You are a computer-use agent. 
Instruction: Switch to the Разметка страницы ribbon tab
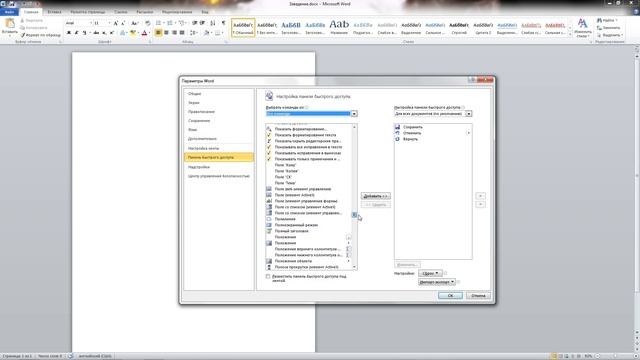(88, 12)
